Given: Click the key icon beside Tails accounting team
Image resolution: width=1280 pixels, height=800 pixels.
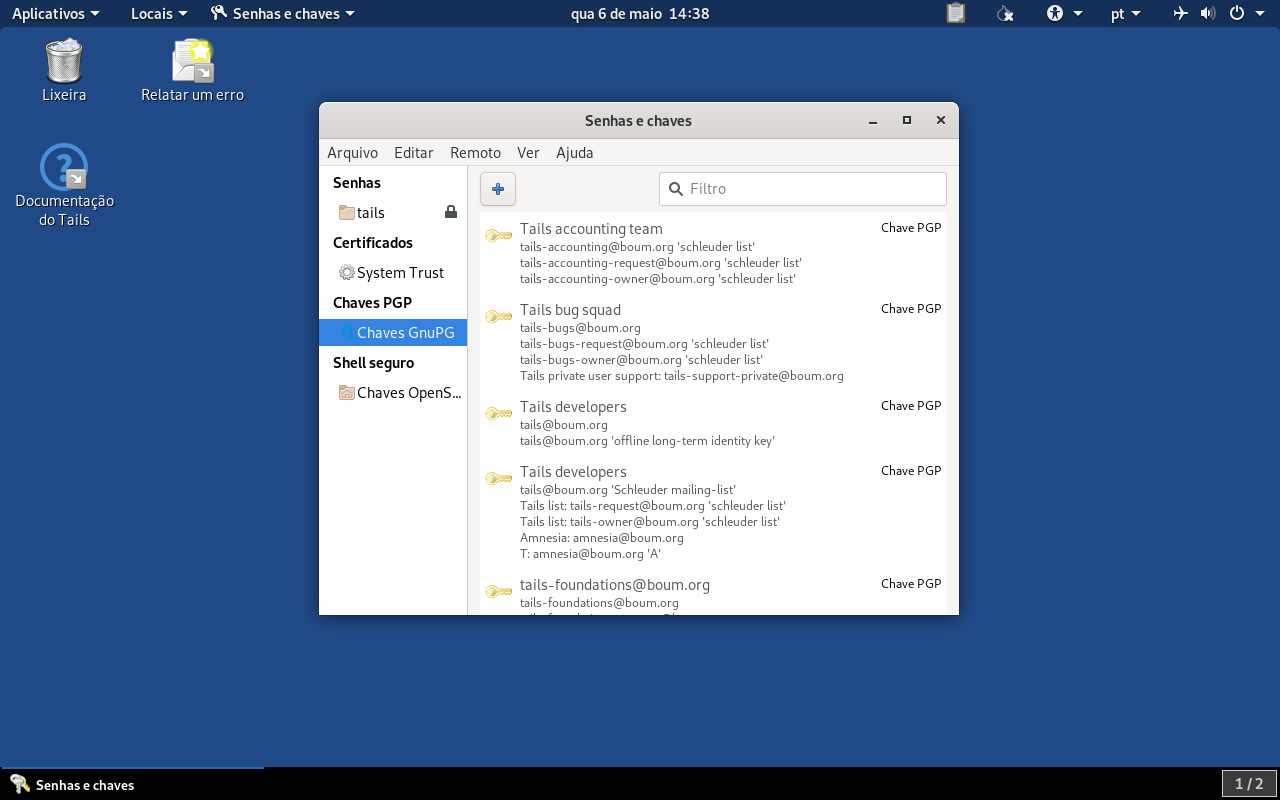Looking at the screenshot, I should click(498, 236).
